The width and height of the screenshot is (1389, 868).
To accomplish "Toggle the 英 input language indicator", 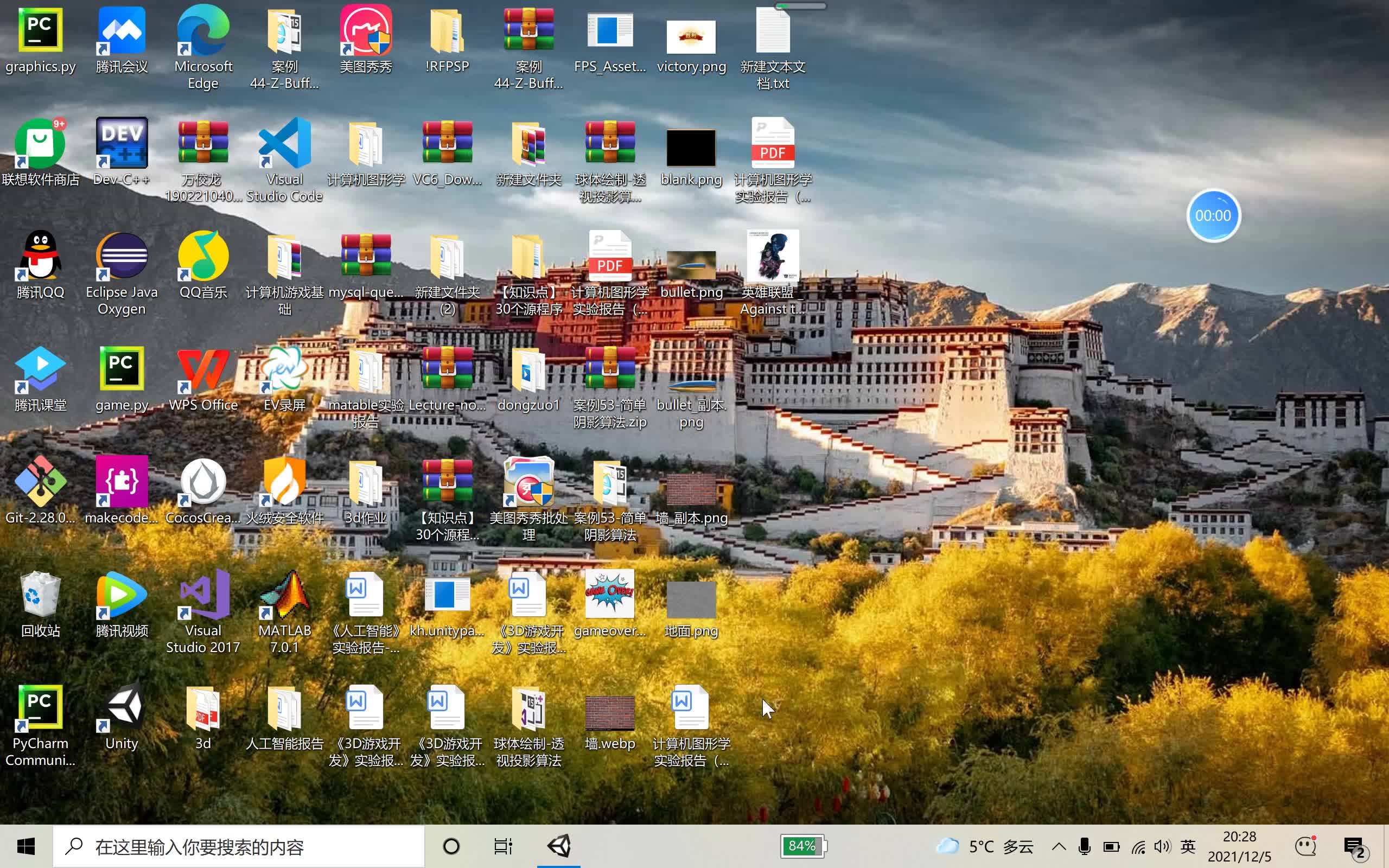I will (1188, 846).
